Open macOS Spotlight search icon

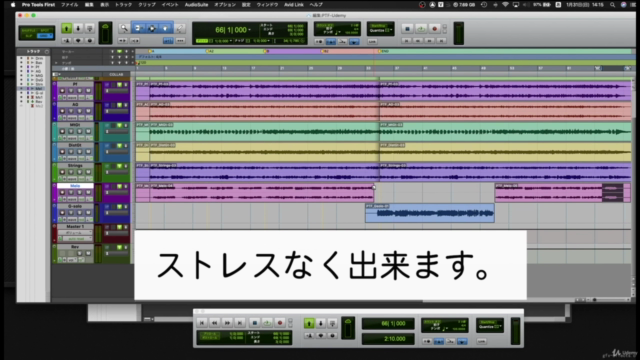612,5
